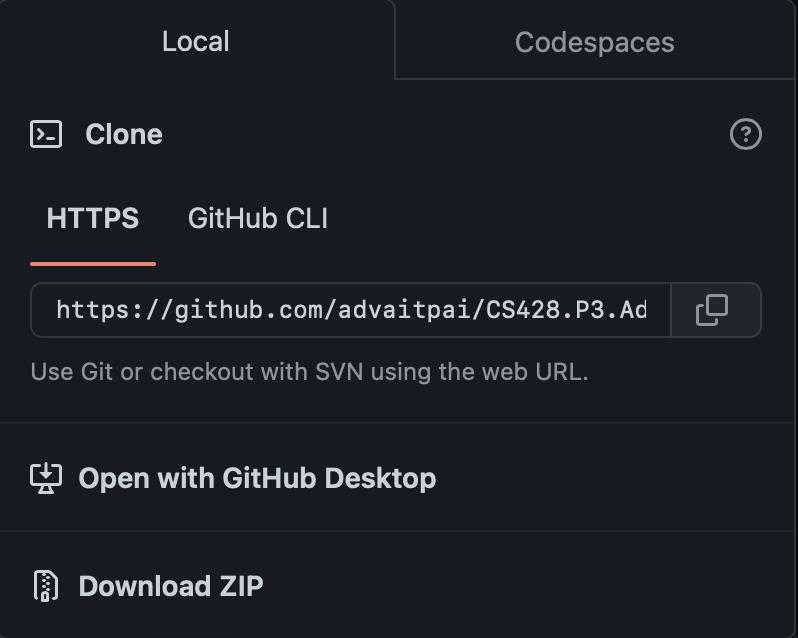This screenshot has width=798, height=638.
Task: Click the zipped file icon
Action: coord(46,586)
